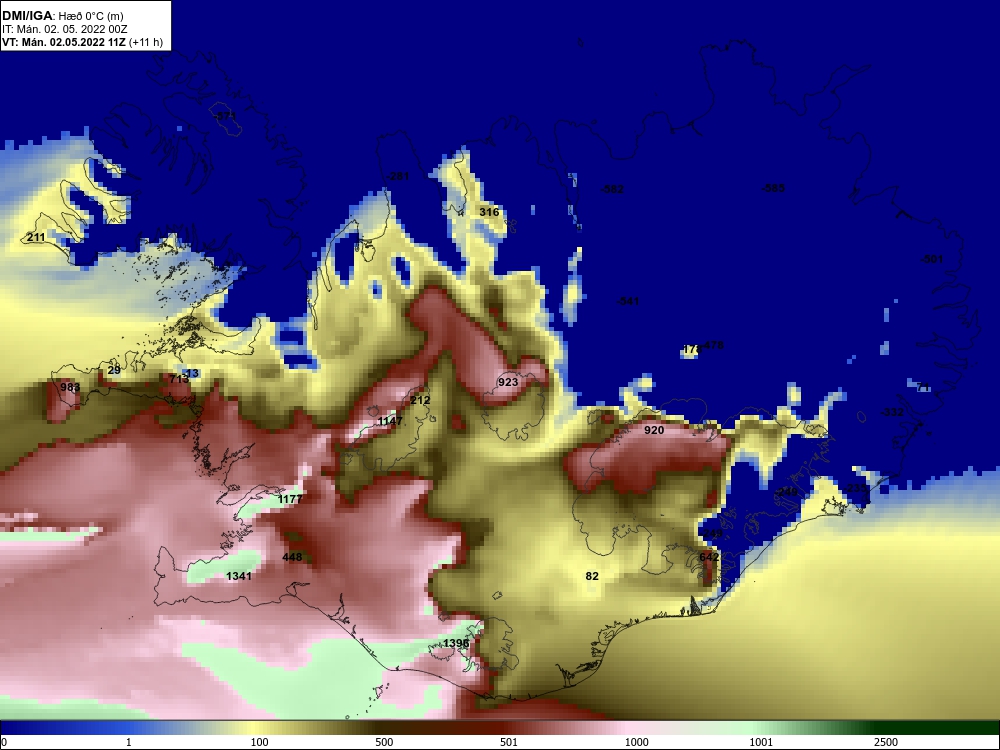The image size is (1000, 750).
Task: Click the 1396 map value
Action: [456, 643]
